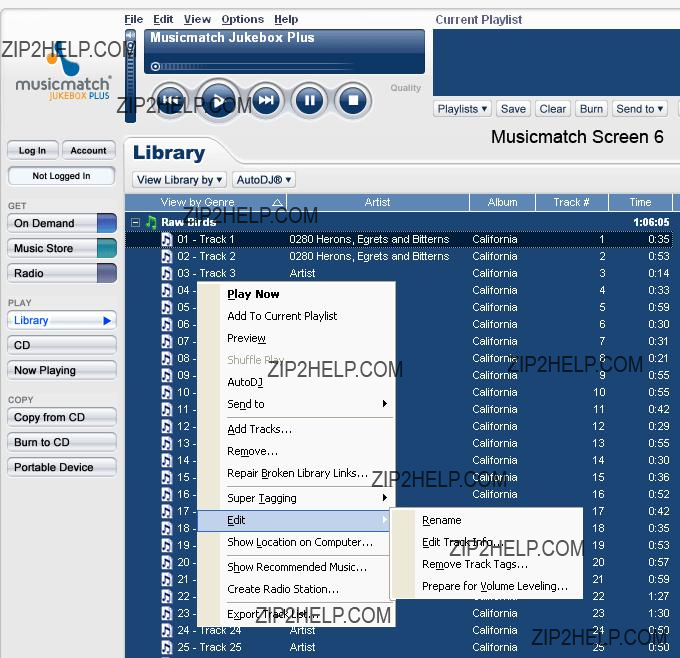Open the AutoDJ dropdown
The image size is (680, 658).
(x=264, y=180)
